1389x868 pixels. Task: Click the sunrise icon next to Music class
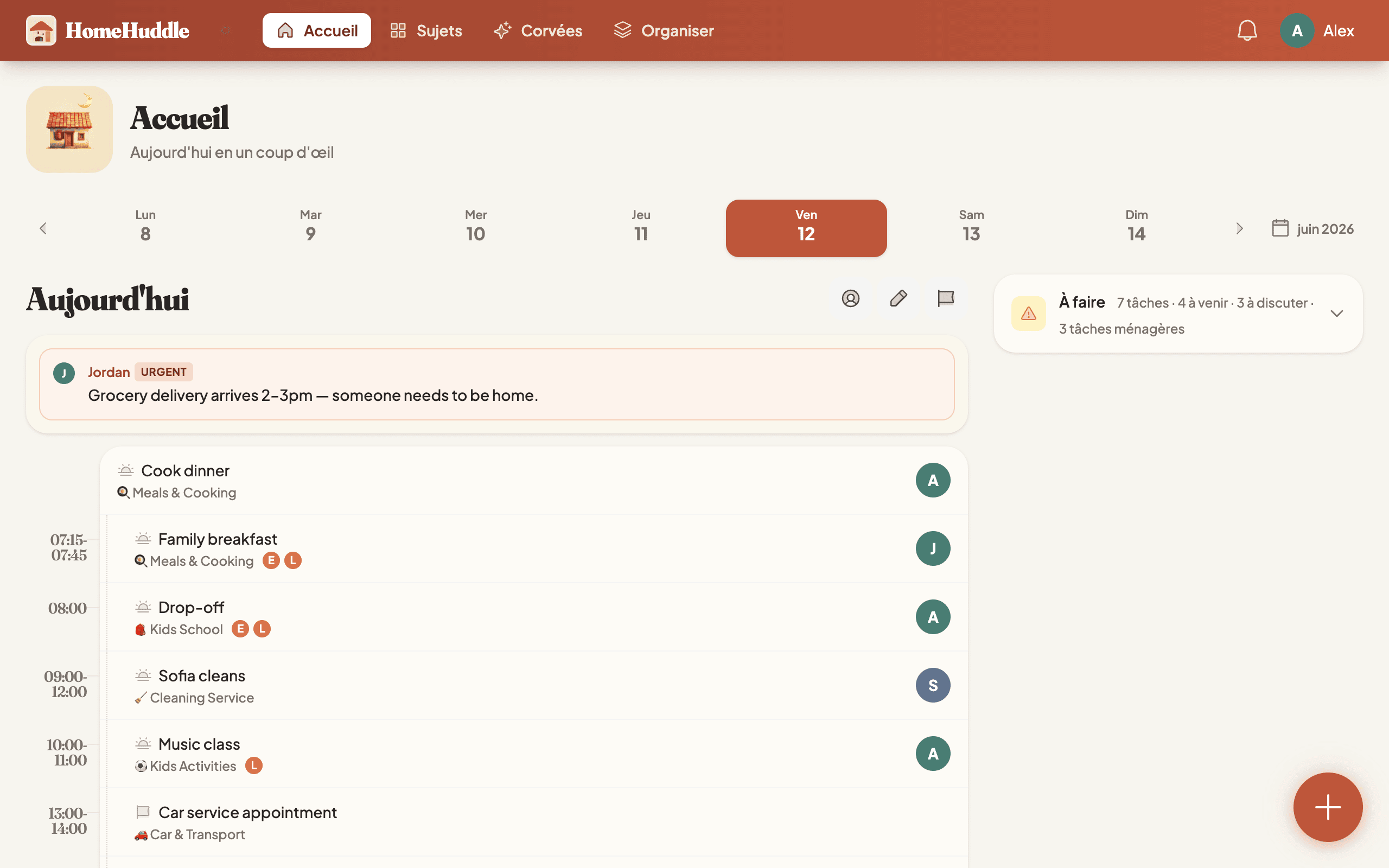[143, 743]
